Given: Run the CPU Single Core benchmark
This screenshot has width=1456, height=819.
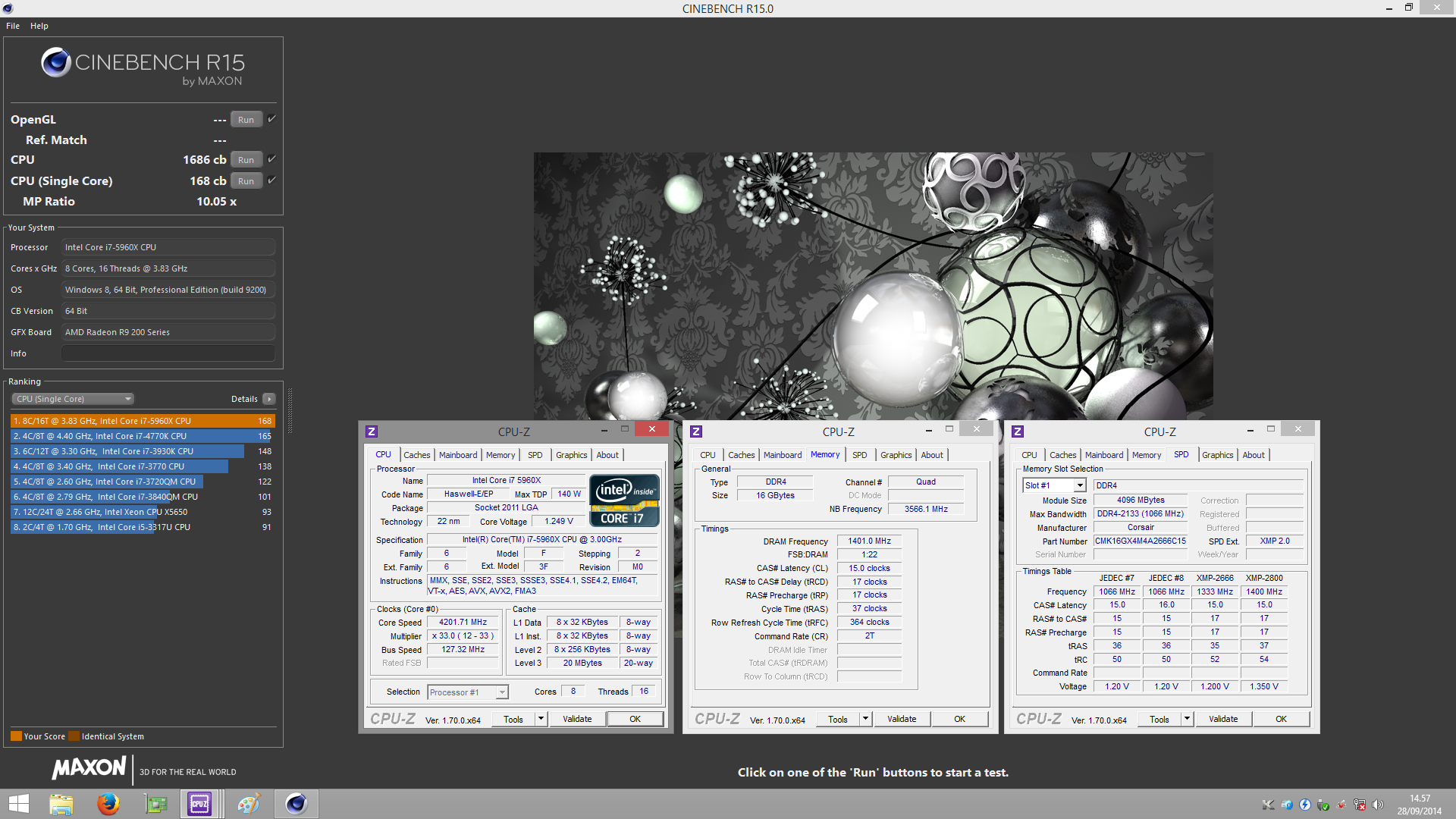Looking at the screenshot, I should click(x=246, y=181).
